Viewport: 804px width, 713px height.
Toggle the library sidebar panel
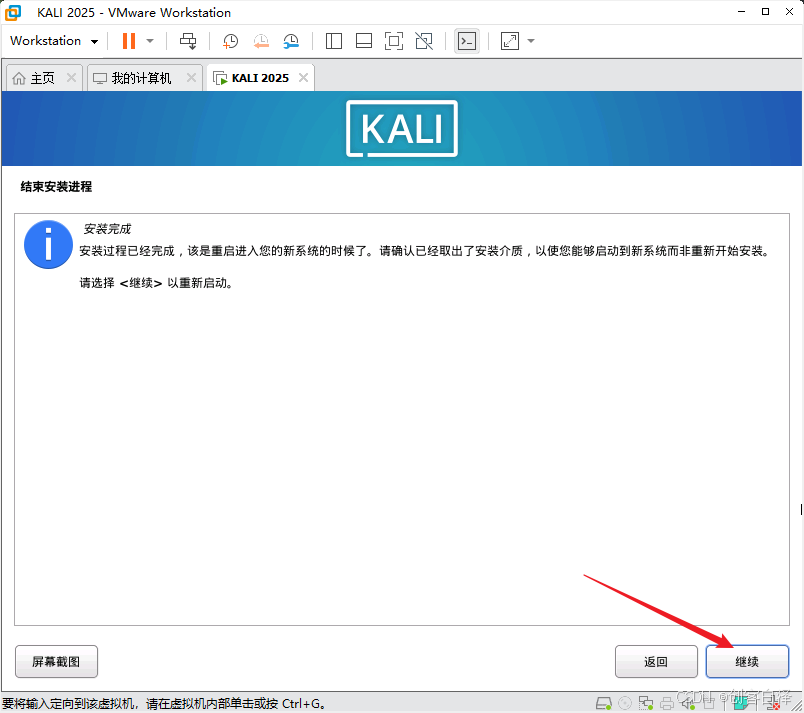coord(334,41)
